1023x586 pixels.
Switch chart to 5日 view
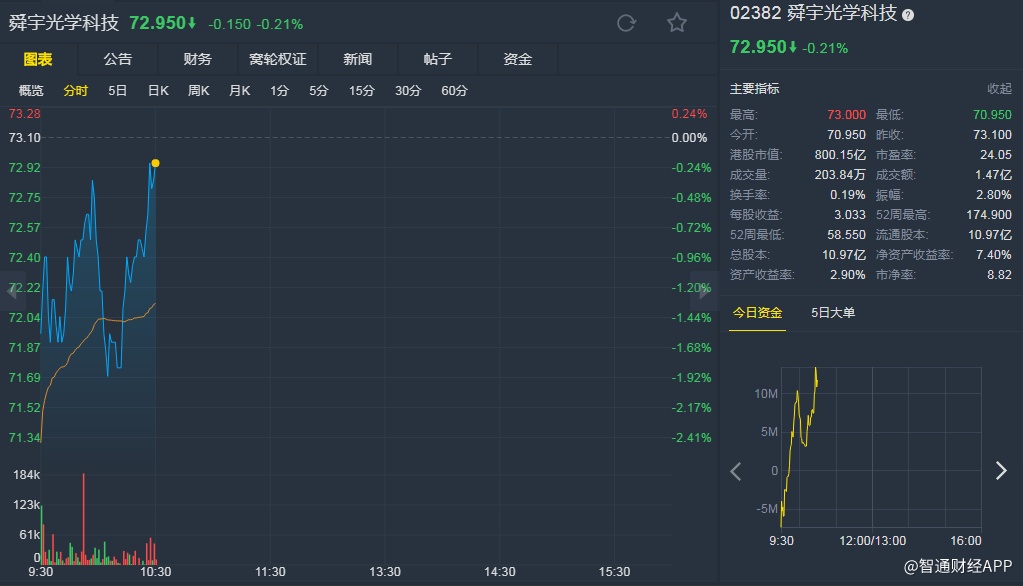pos(118,91)
